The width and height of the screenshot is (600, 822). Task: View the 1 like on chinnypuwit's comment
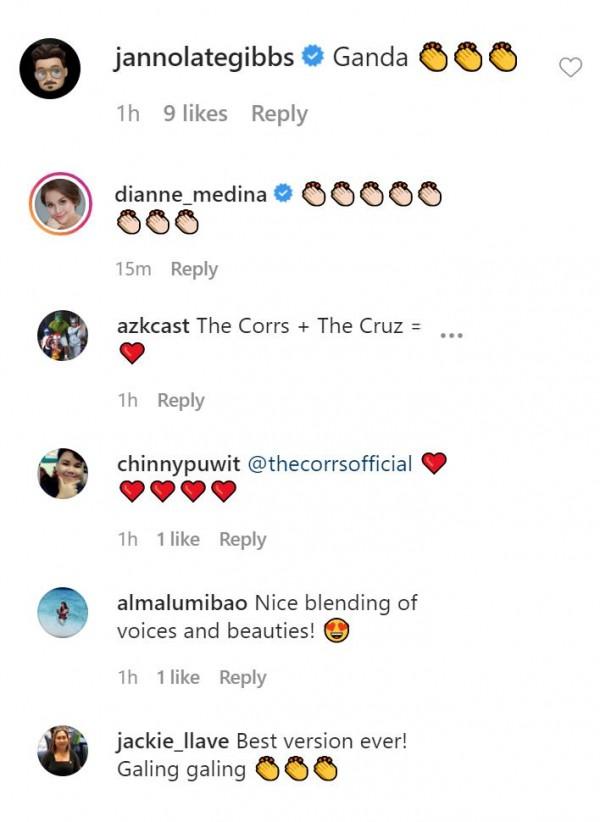click(178, 539)
